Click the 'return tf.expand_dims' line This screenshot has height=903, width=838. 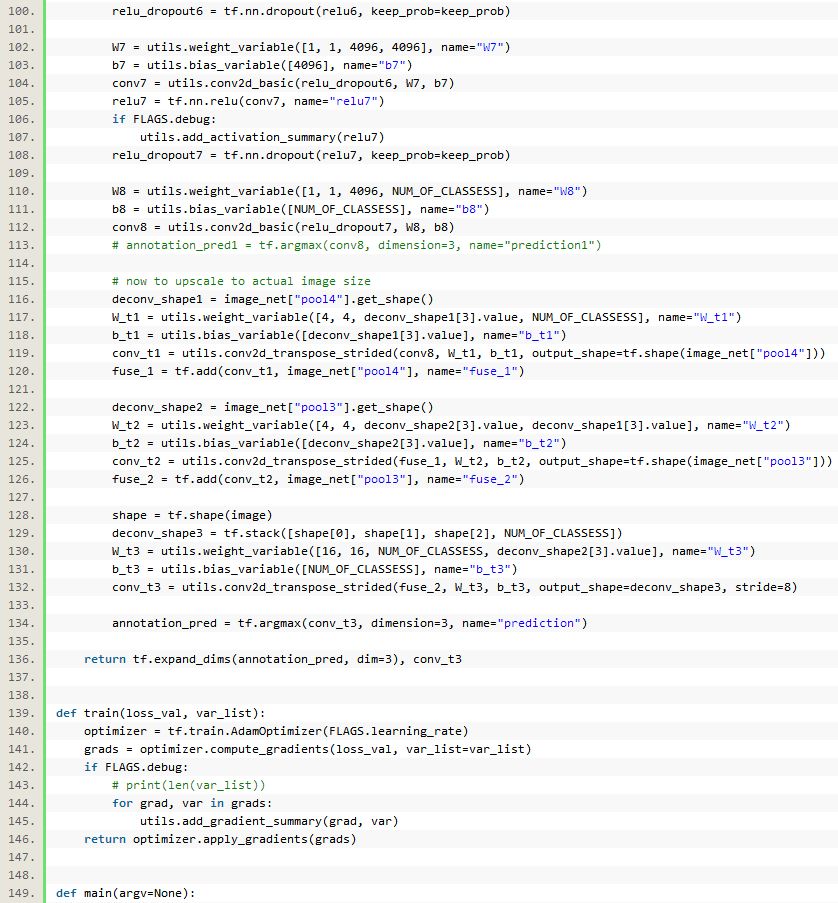click(272, 659)
